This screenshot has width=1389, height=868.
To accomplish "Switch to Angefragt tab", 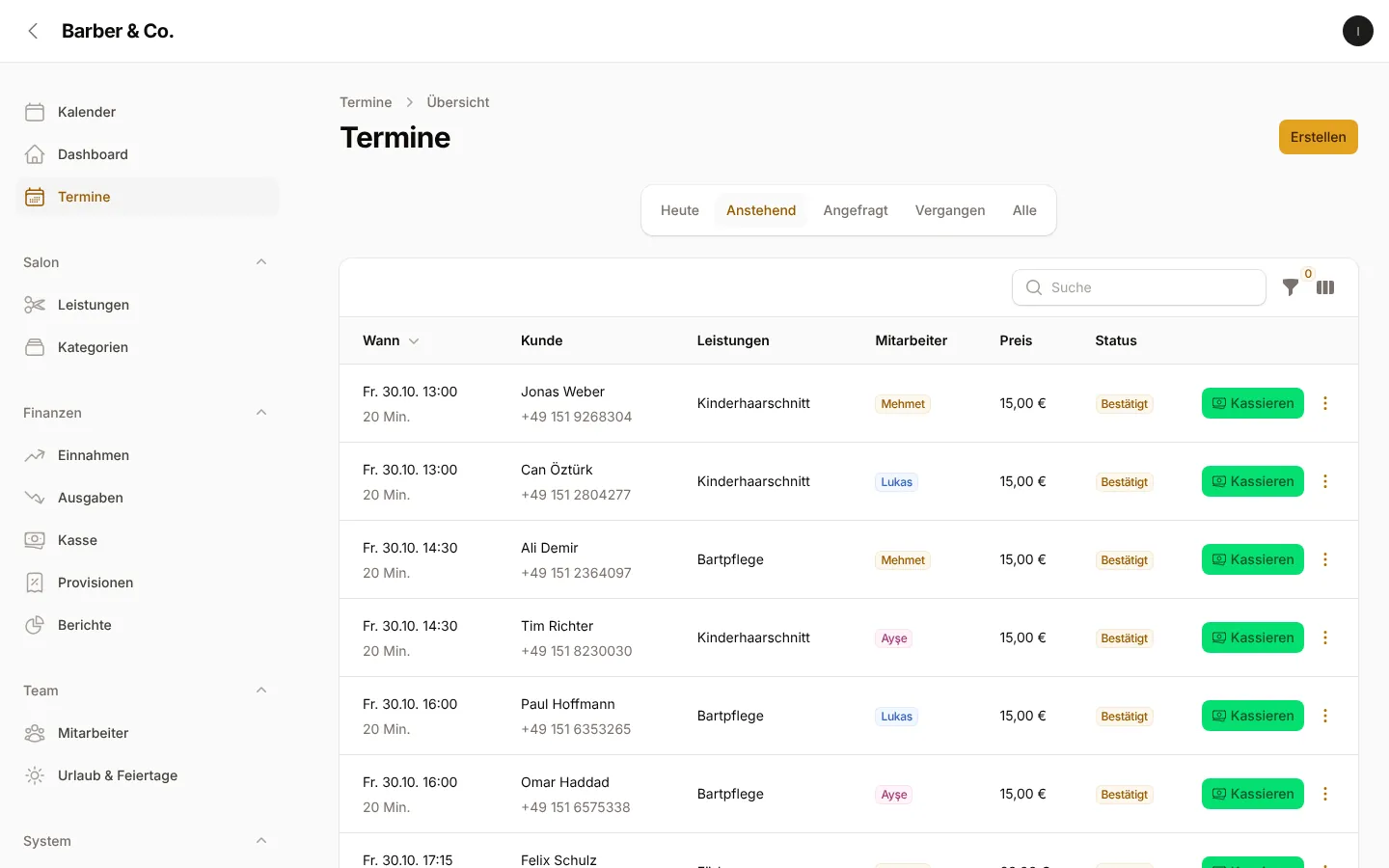I will tap(856, 210).
